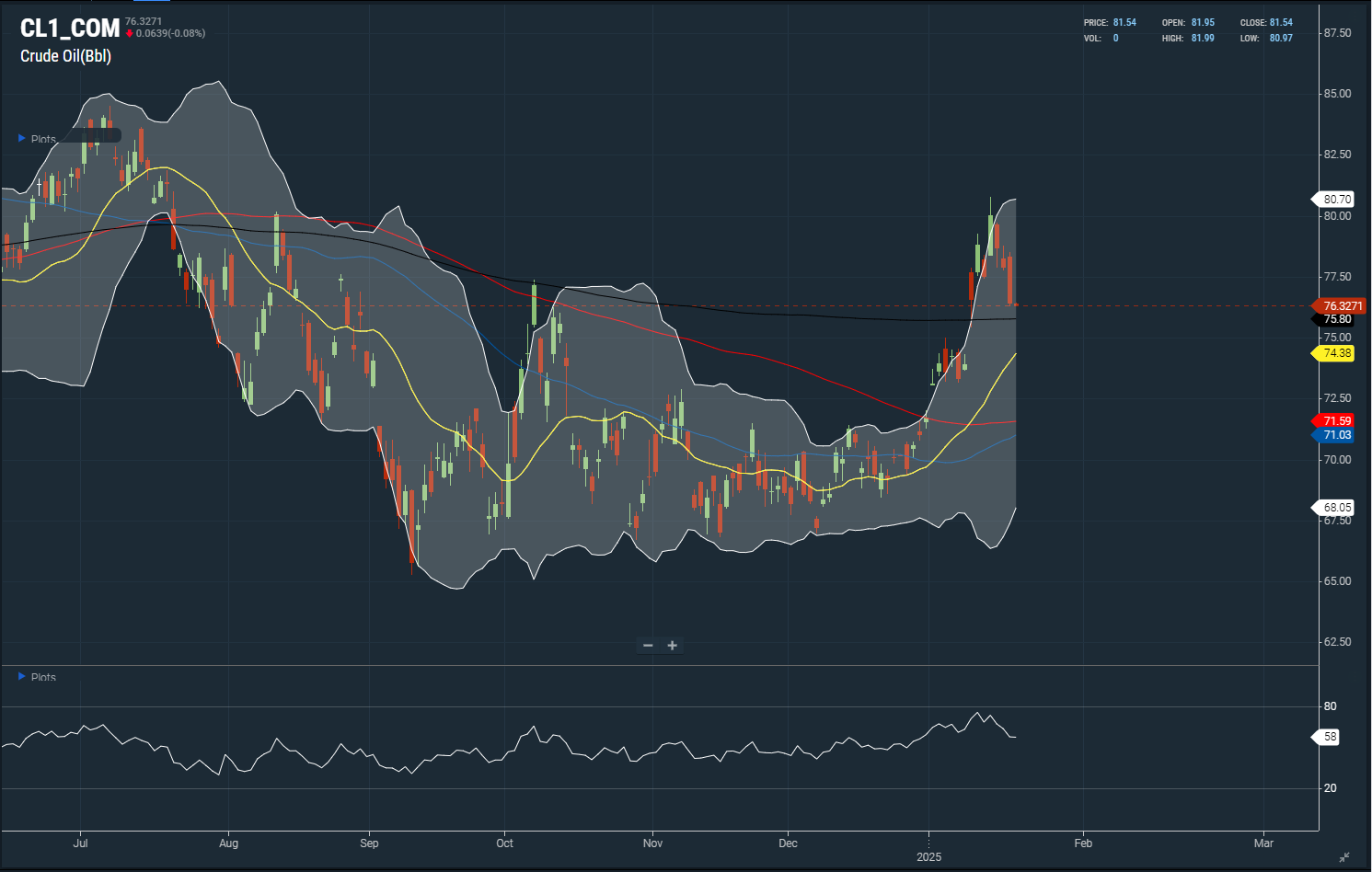Viewport: 1372px width, 872px height.
Task: Click the collapse arrows icon in bottom-right corner
Action: coord(1344,857)
